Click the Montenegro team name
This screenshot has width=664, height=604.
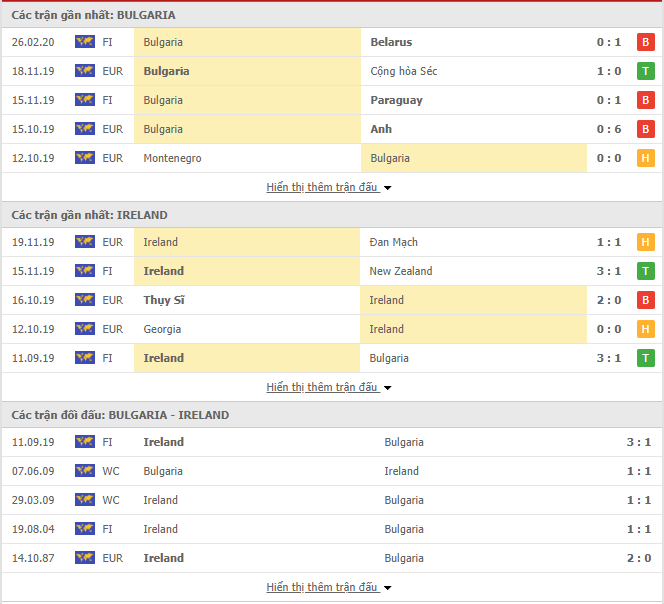coord(172,158)
